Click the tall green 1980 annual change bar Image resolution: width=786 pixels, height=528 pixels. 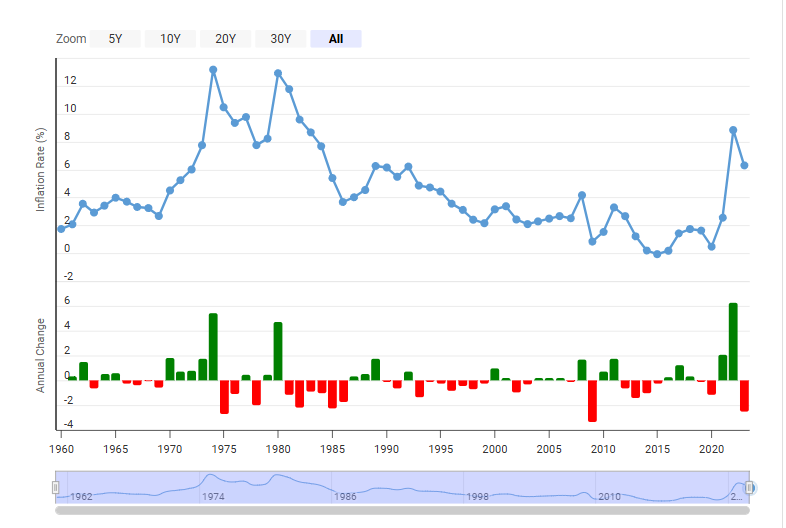(x=278, y=351)
